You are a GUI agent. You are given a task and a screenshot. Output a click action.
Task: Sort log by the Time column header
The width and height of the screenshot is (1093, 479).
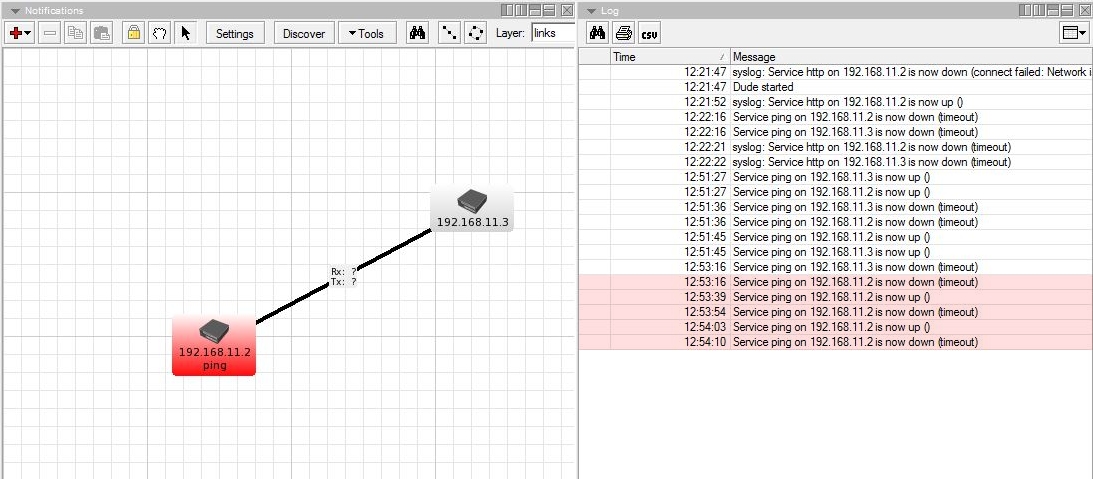pos(671,57)
